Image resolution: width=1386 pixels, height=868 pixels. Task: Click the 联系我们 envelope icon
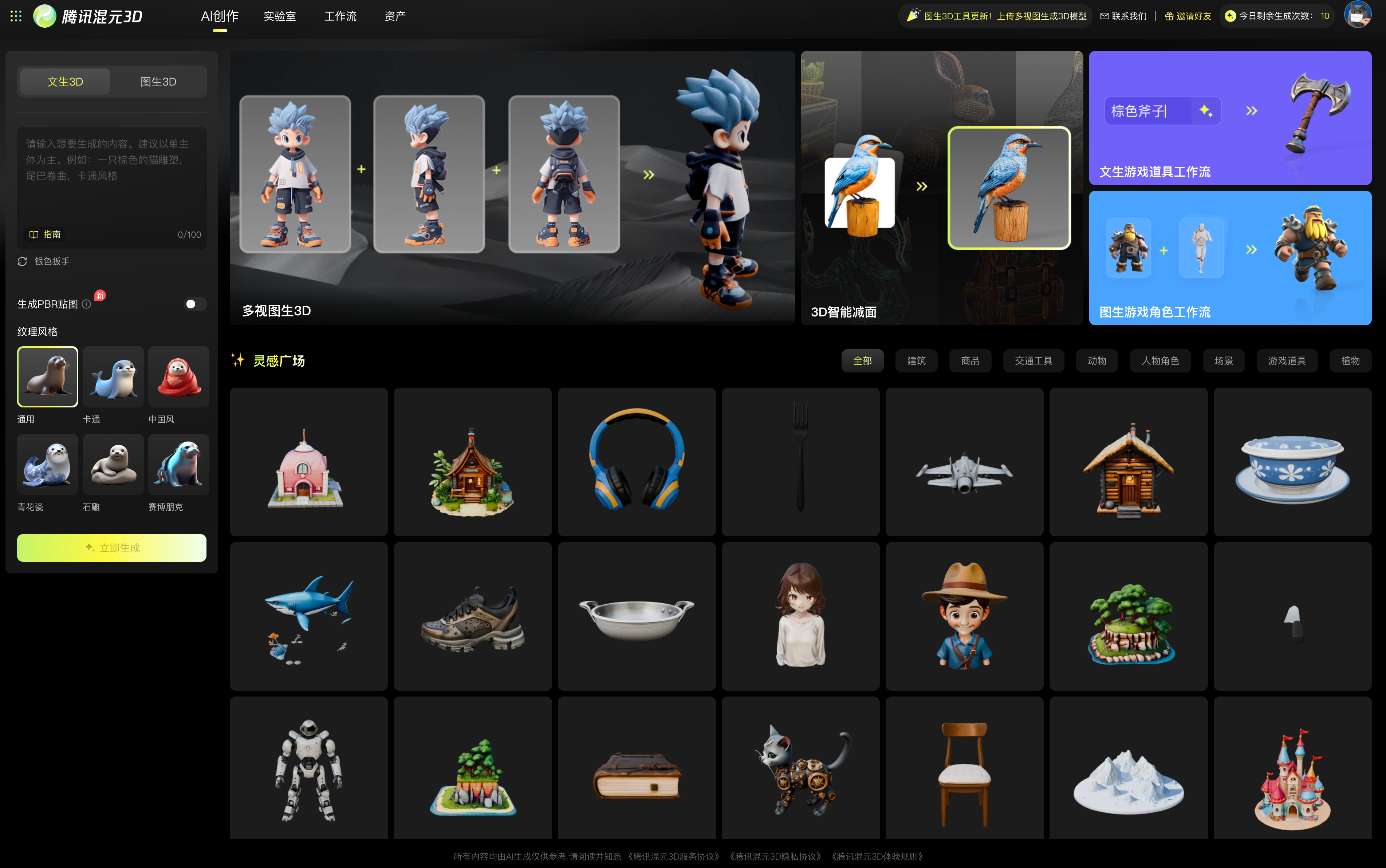(1104, 16)
